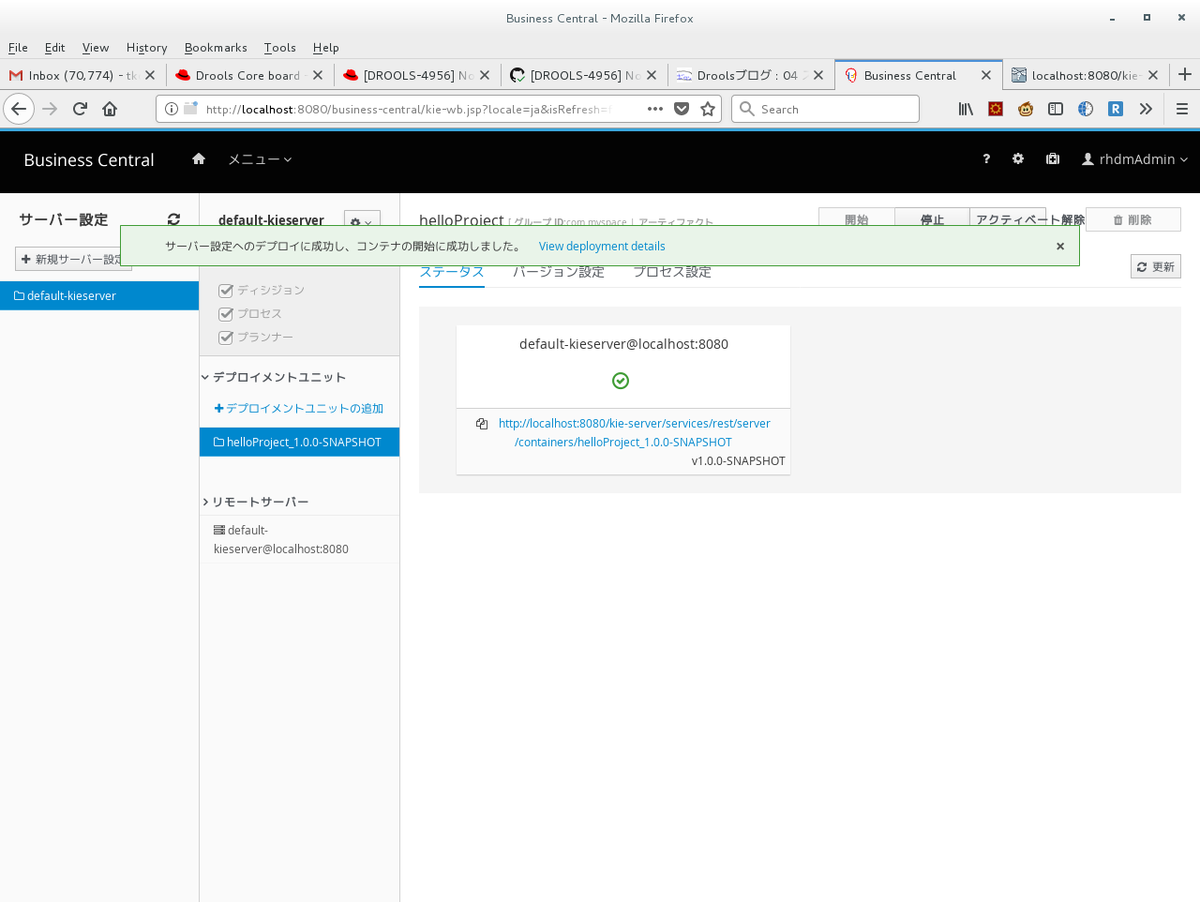Click the site information icon in address bar
Screen dimensions: 1200x902
pyautogui.click(x=171, y=109)
